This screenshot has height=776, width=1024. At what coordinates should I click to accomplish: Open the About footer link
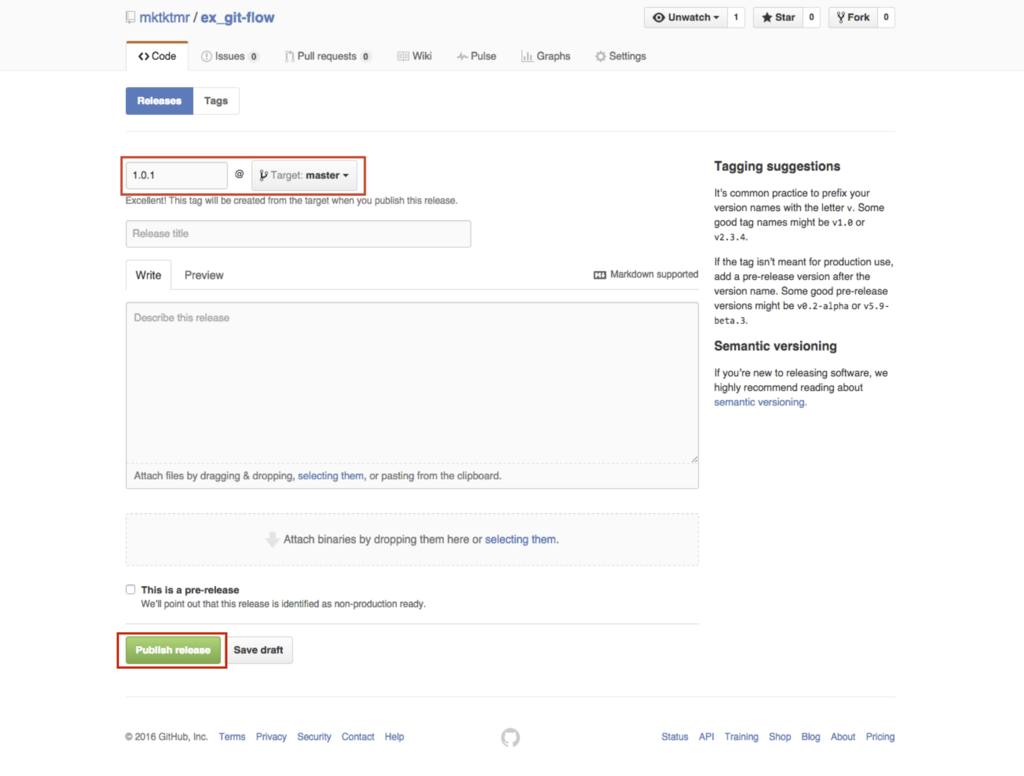point(842,737)
